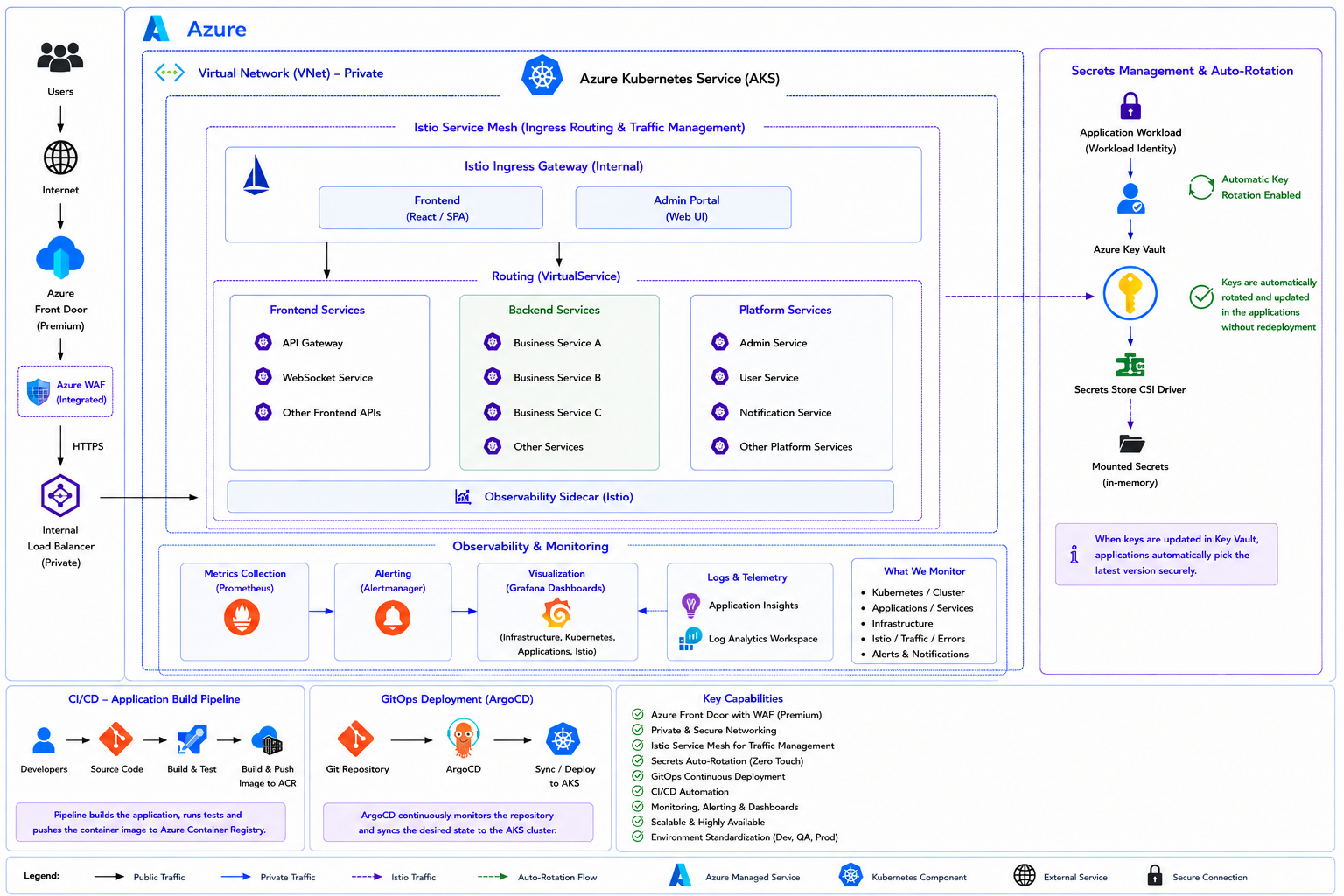This screenshot has height=896, width=1344.
Task: Click the Azure Key Vault key icon
Action: pos(1130,293)
